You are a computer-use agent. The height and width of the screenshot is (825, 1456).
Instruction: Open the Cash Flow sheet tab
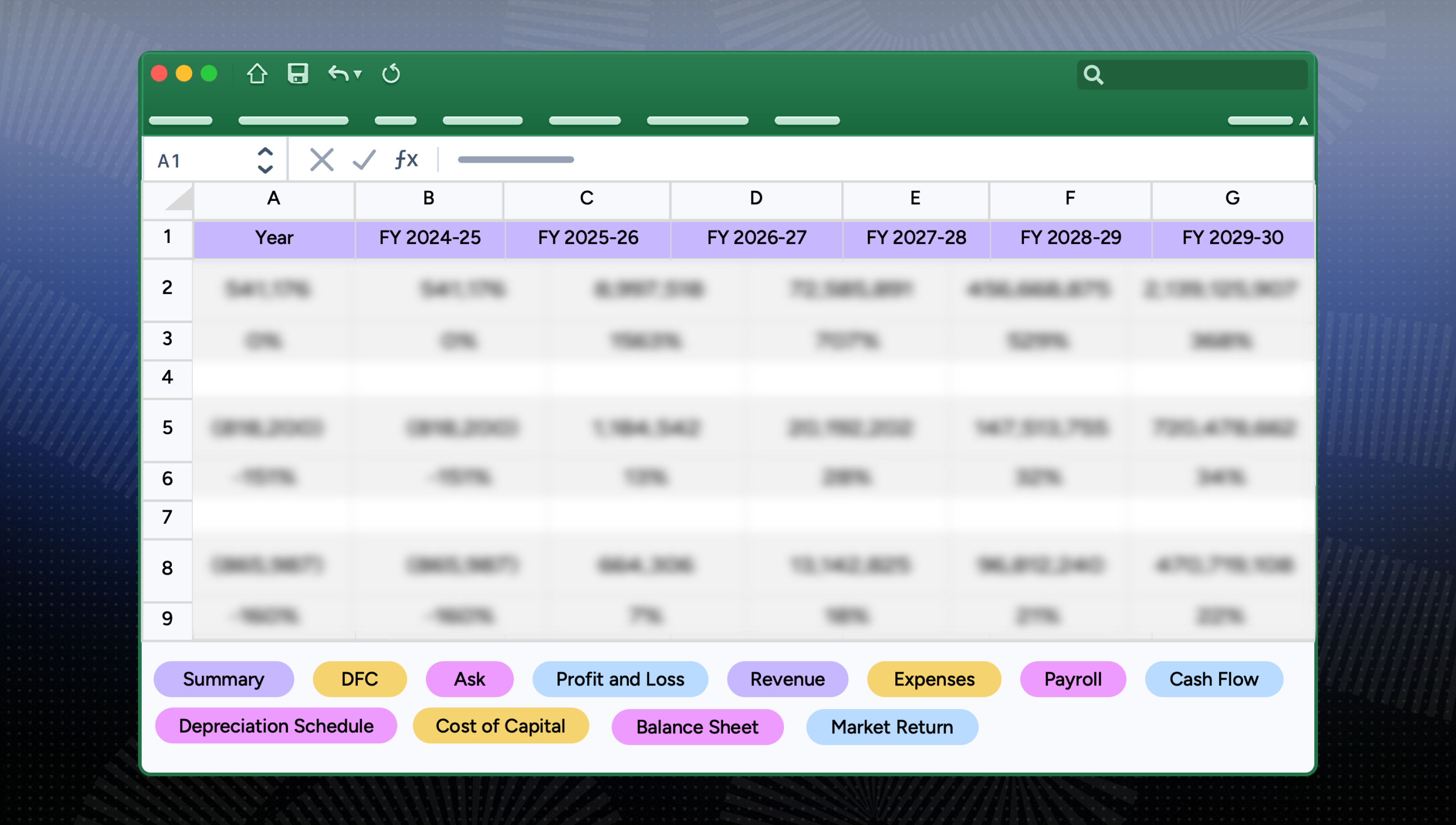tap(1214, 679)
